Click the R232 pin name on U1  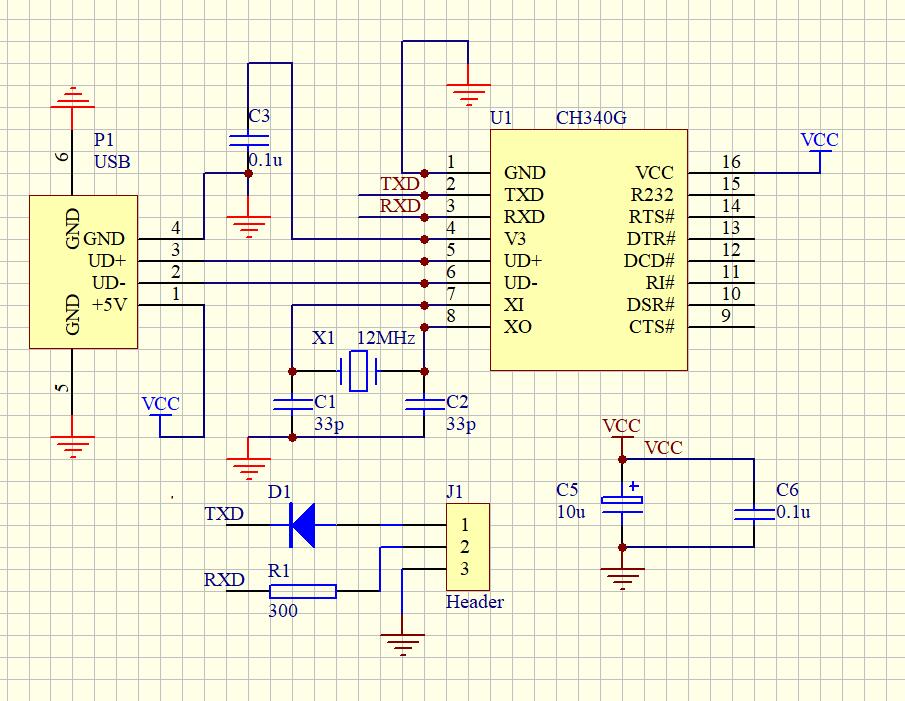coord(652,194)
